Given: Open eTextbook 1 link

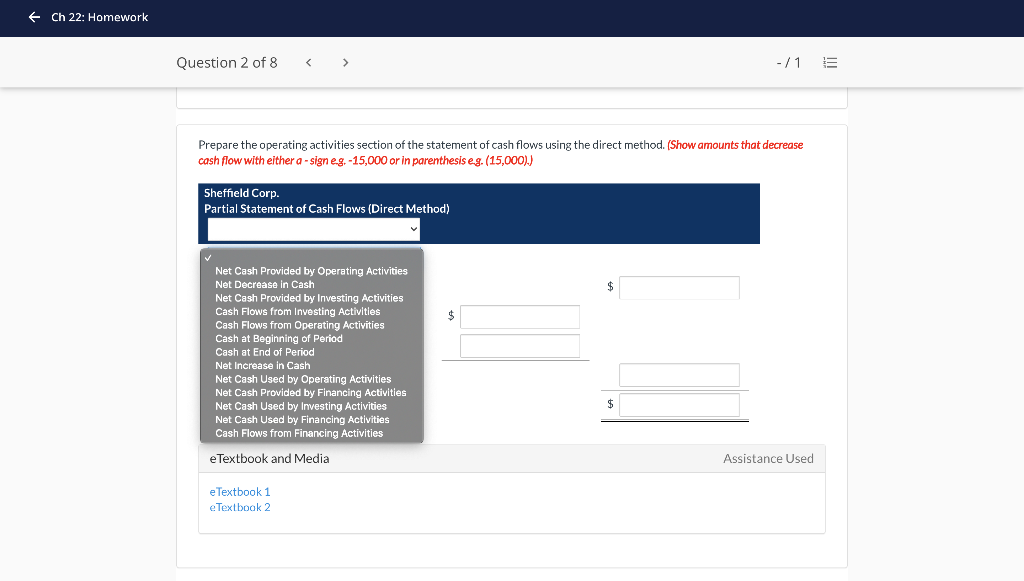Looking at the screenshot, I should pyautogui.click(x=240, y=492).
